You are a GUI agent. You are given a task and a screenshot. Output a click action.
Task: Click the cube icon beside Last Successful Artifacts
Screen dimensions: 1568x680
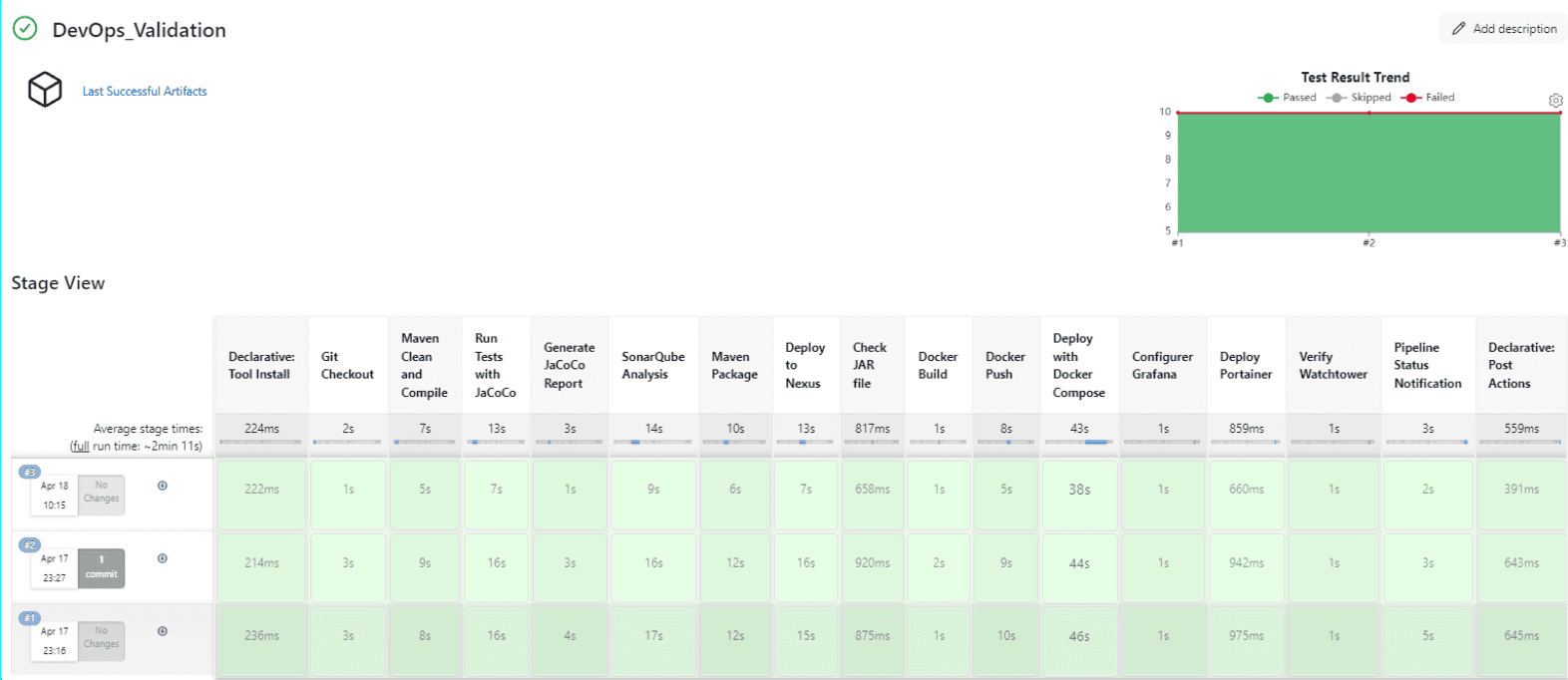point(45,90)
